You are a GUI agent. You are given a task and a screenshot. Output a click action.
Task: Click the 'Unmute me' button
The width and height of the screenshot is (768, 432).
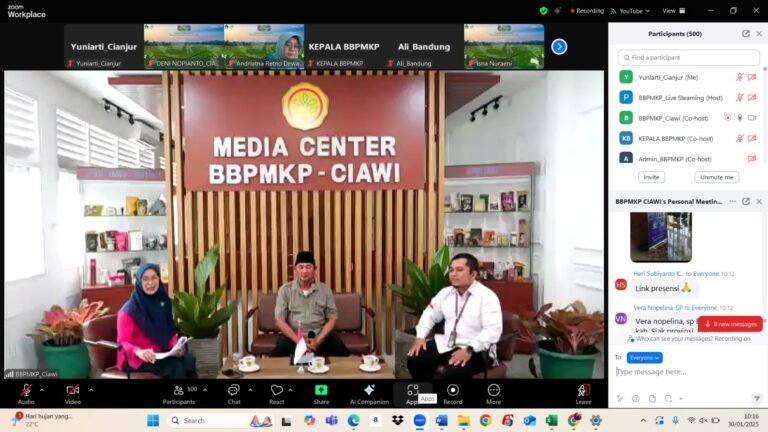point(716,177)
